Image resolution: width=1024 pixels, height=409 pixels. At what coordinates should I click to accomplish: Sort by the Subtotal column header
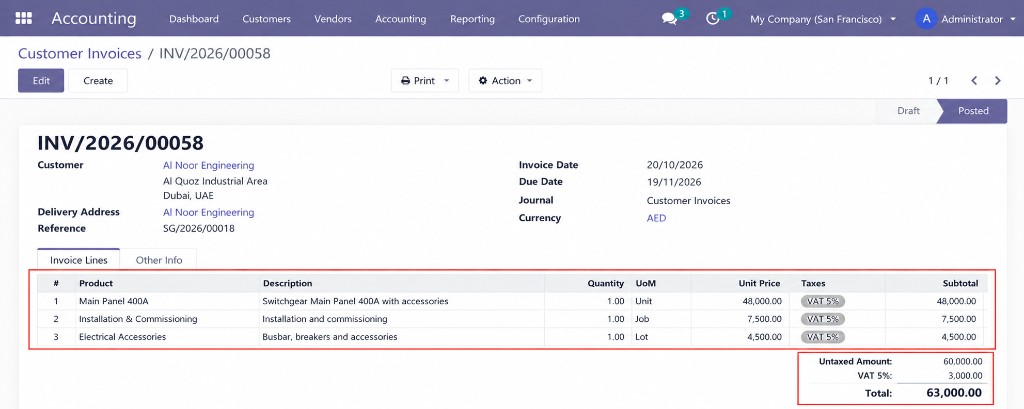point(960,283)
